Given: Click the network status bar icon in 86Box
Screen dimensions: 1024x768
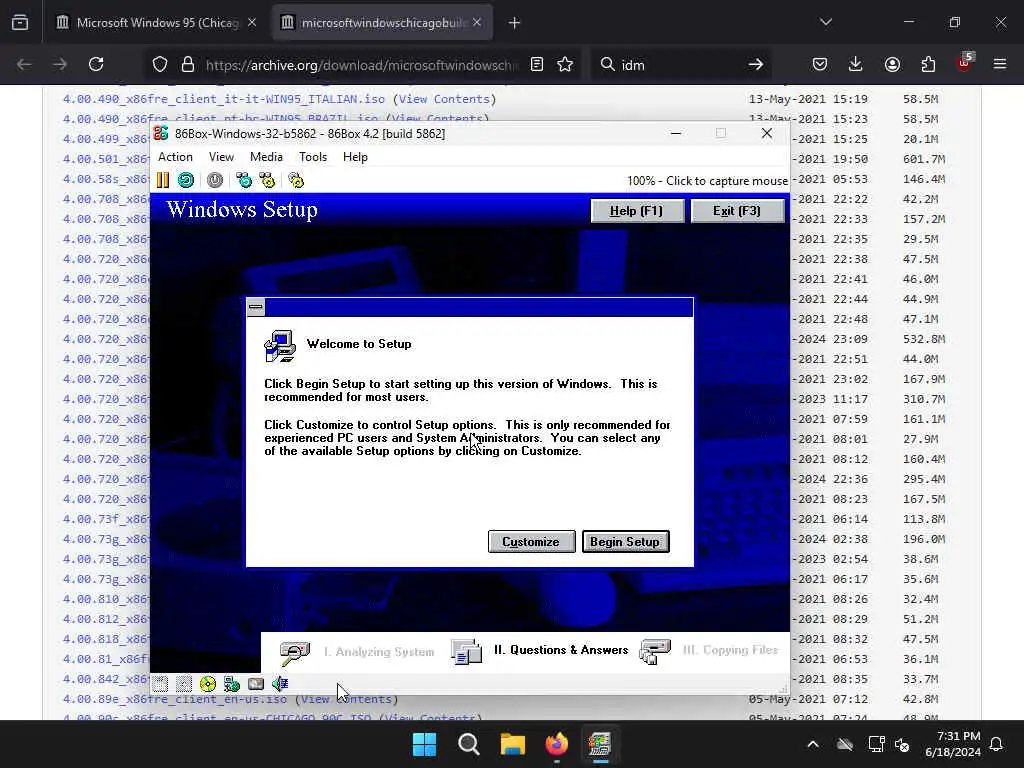Looking at the screenshot, I should pyautogui.click(x=232, y=684).
